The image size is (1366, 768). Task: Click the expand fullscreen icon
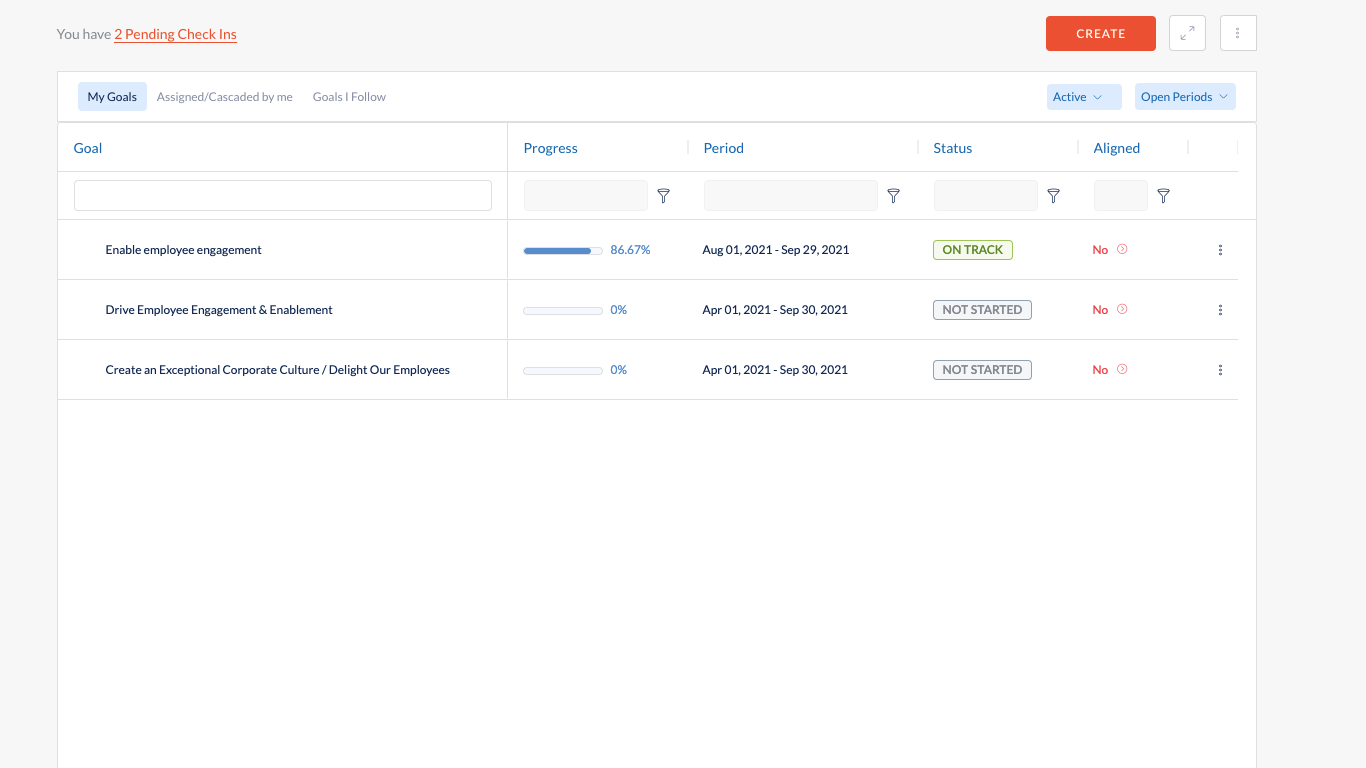click(x=1187, y=33)
